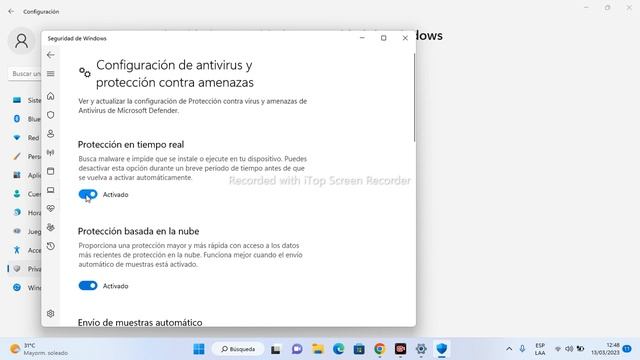This screenshot has height=360, width=640.
Task: Turn off Protección en tiempo real toggle
Action: pos(88,194)
